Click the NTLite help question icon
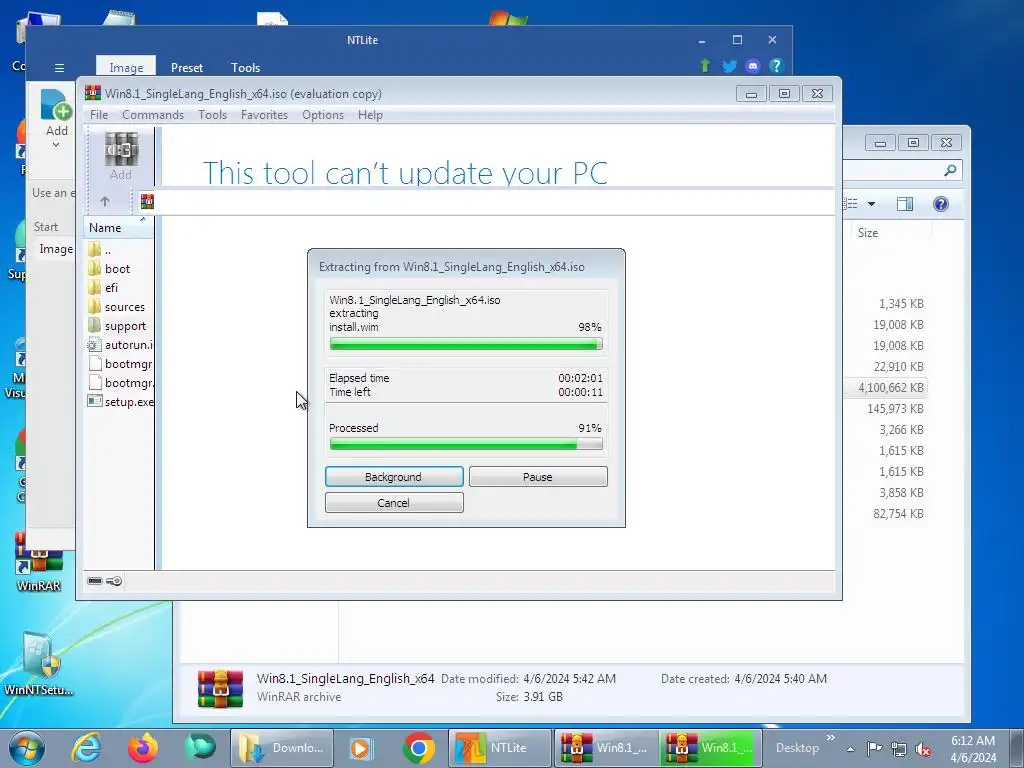The height and width of the screenshot is (768, 1024). coord(776,65)
